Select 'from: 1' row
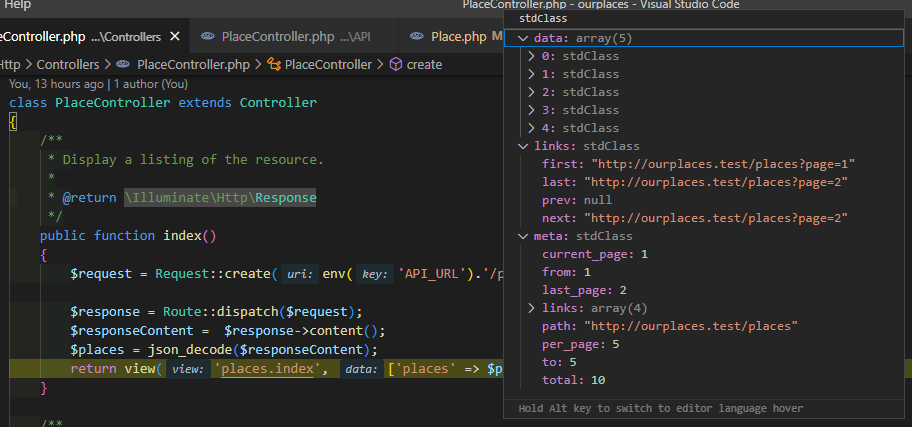This screenshot has height=427, width=912. (x=704, y=272)
